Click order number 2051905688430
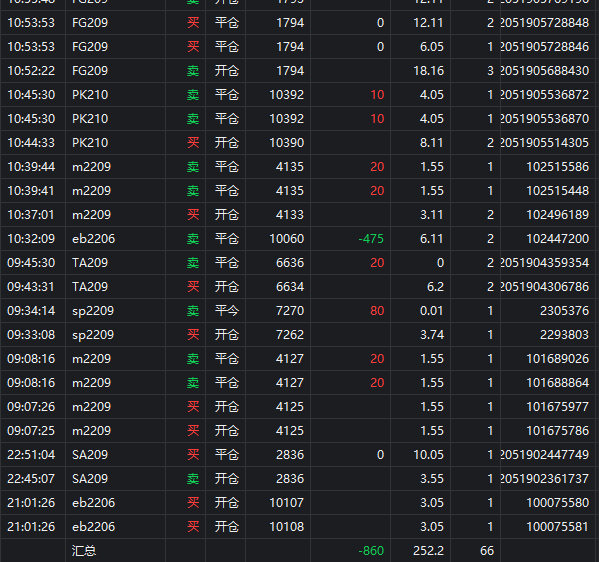The height and width of the screenshot is (562, 599). (545, 71)
